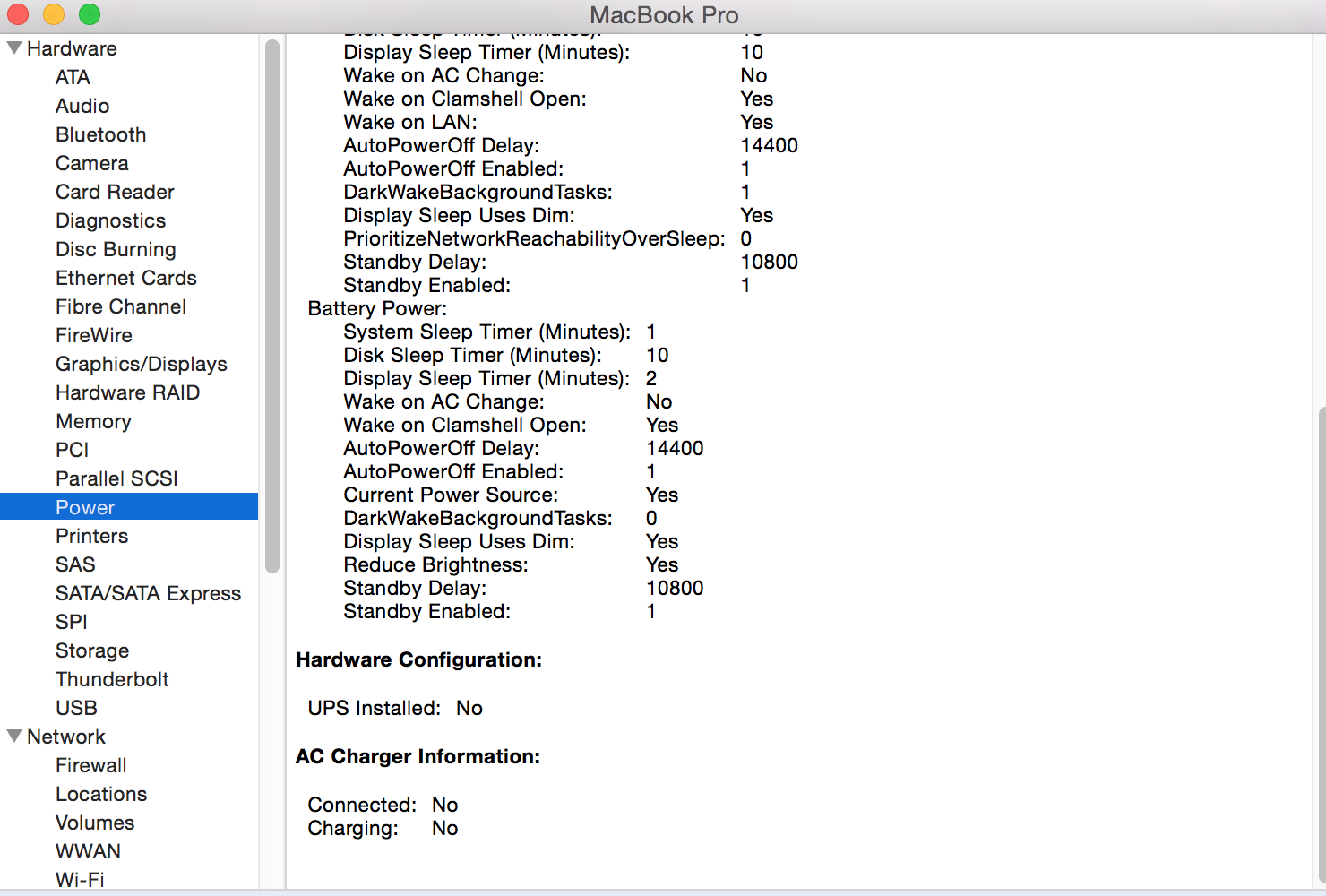Open the Bluetooth hardware entry
The width and height of the screenshot is (1326, 896).
pyautogui.click(x=100, y=134)
